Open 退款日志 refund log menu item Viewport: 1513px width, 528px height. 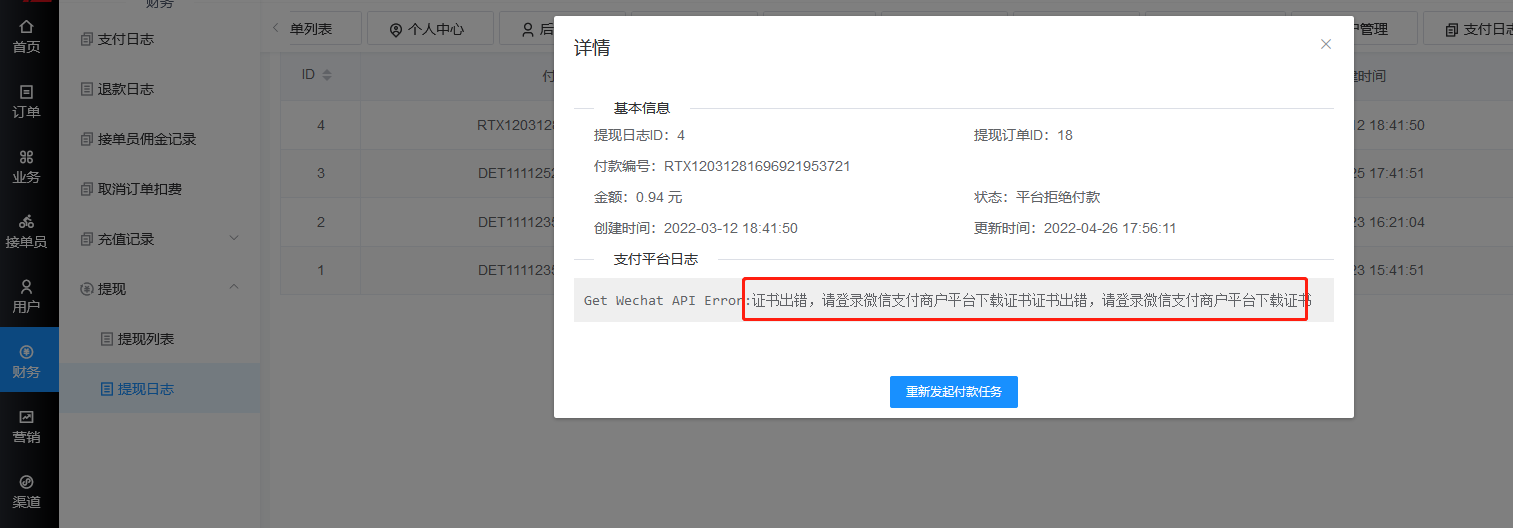(x=160, y=89)
